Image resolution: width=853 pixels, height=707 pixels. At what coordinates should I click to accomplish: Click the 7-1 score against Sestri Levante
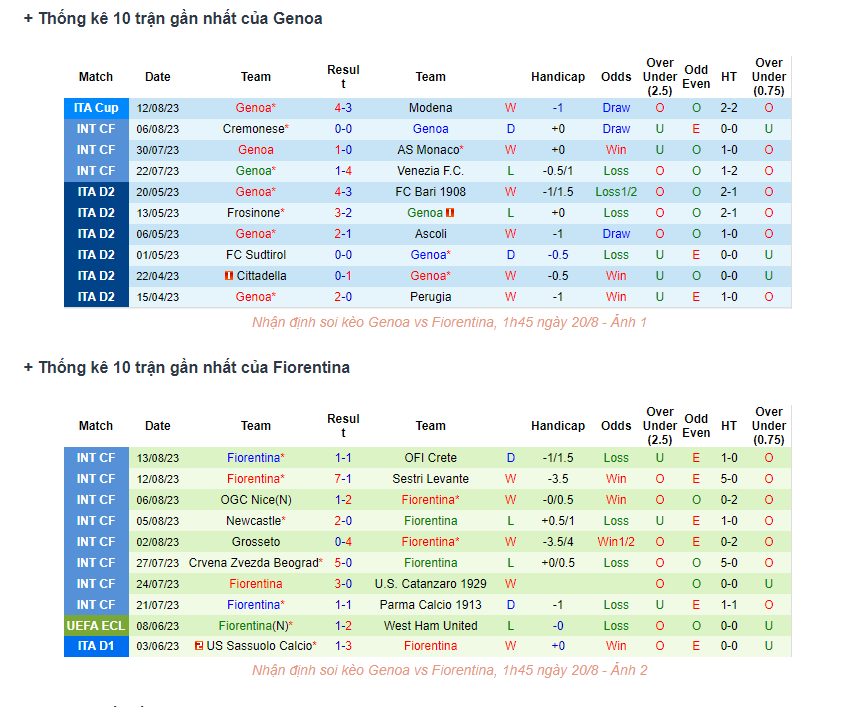pyautogui.click(x=343, y=479)
